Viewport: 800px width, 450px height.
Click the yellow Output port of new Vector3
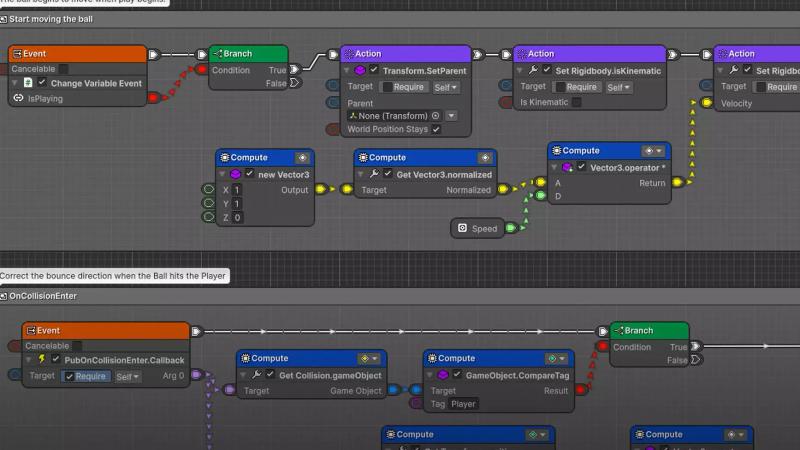click(x=321, y=189)
